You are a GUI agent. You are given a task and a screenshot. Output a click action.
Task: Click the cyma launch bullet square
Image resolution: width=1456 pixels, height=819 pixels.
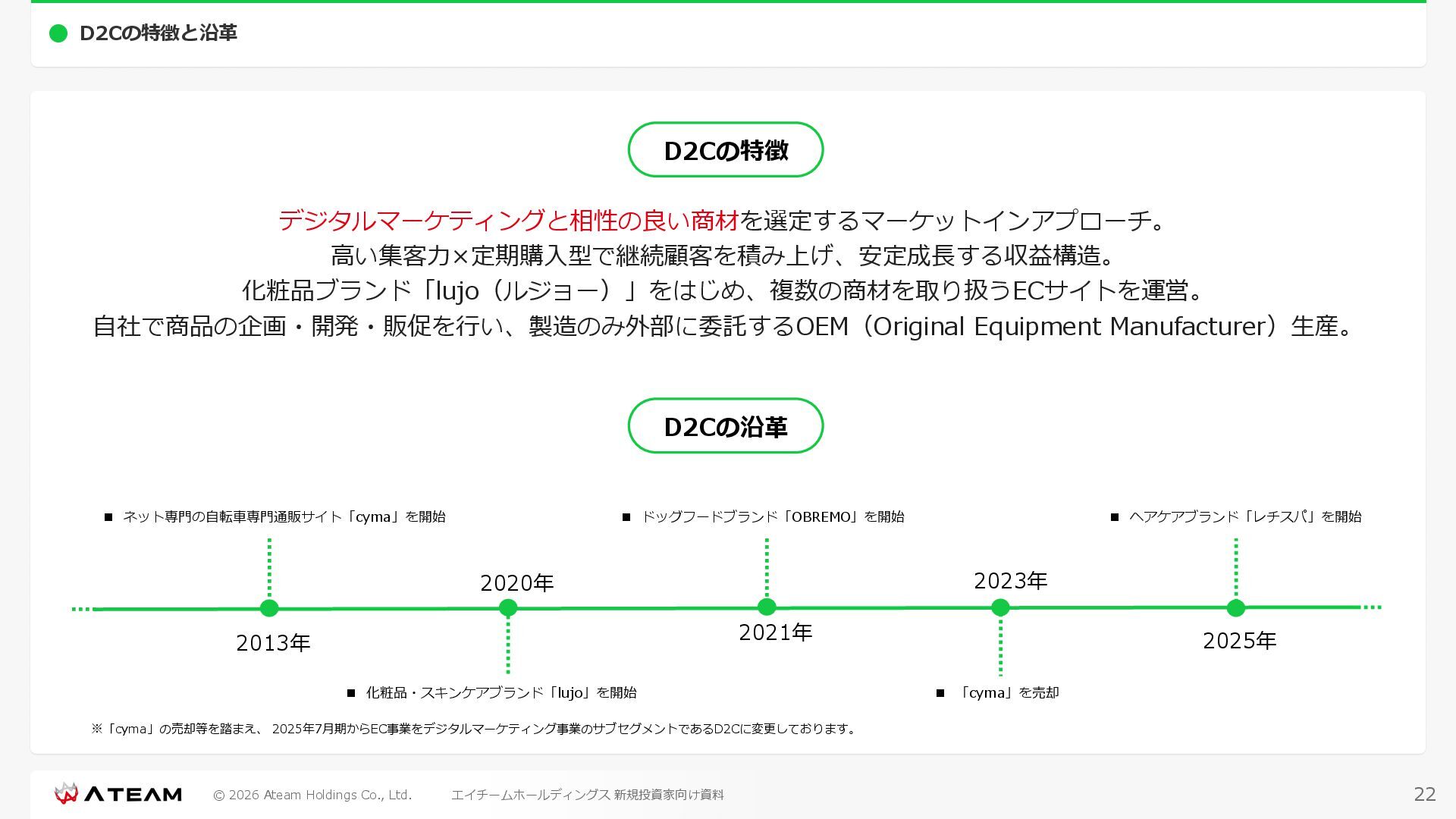tap(108, 517)
